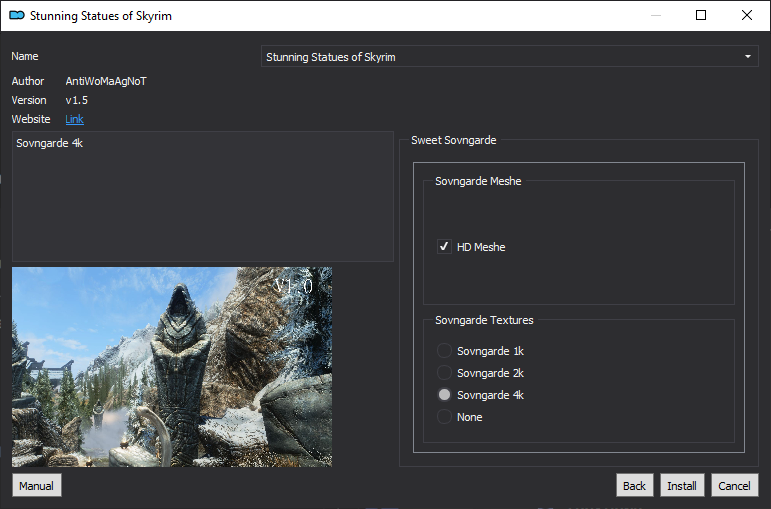Image resolution: width=771 pixels, height=509 pixels.
Task: Close the Stunning Statues of Skyrim window
Action: 747,15
